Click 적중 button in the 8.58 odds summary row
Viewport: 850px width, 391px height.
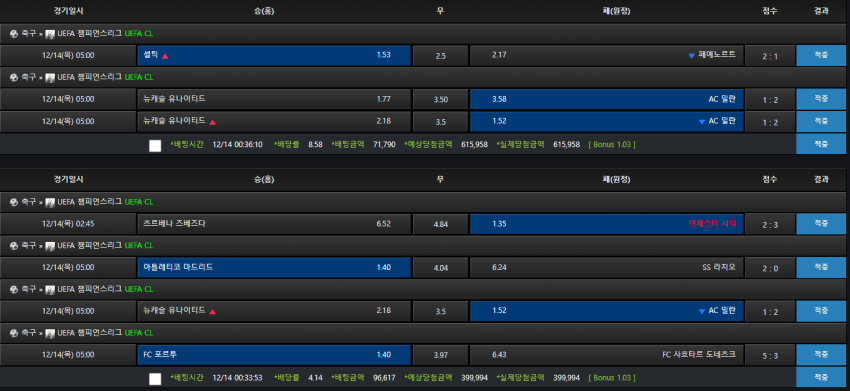(821, 144)
